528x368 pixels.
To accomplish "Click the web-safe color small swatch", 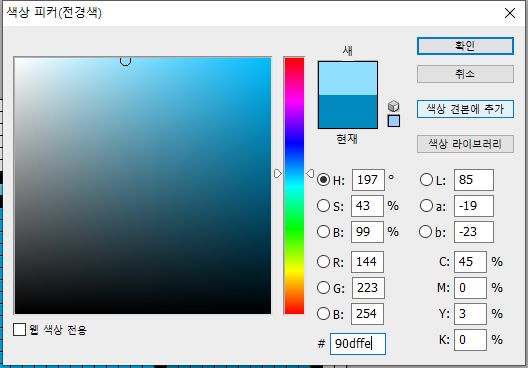I will 394,121.
